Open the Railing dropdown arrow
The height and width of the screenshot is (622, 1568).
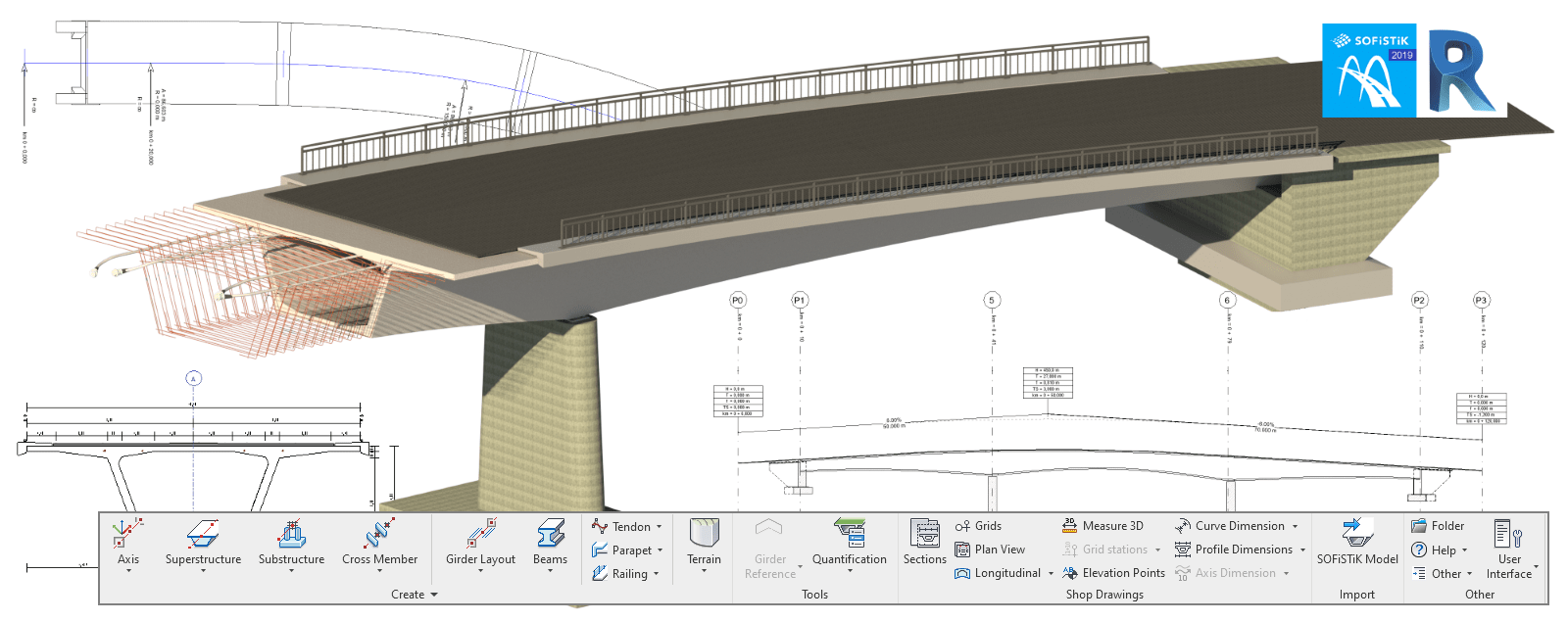click(x=656, y=574)
